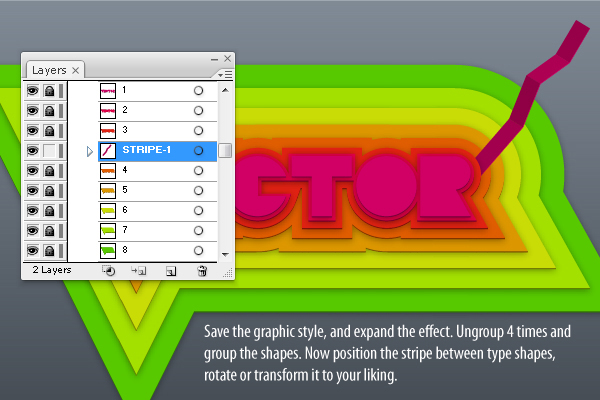Click the target circle for STRIPE-1
The height and width of the screenshot is (400, 600).
[198, 150]
